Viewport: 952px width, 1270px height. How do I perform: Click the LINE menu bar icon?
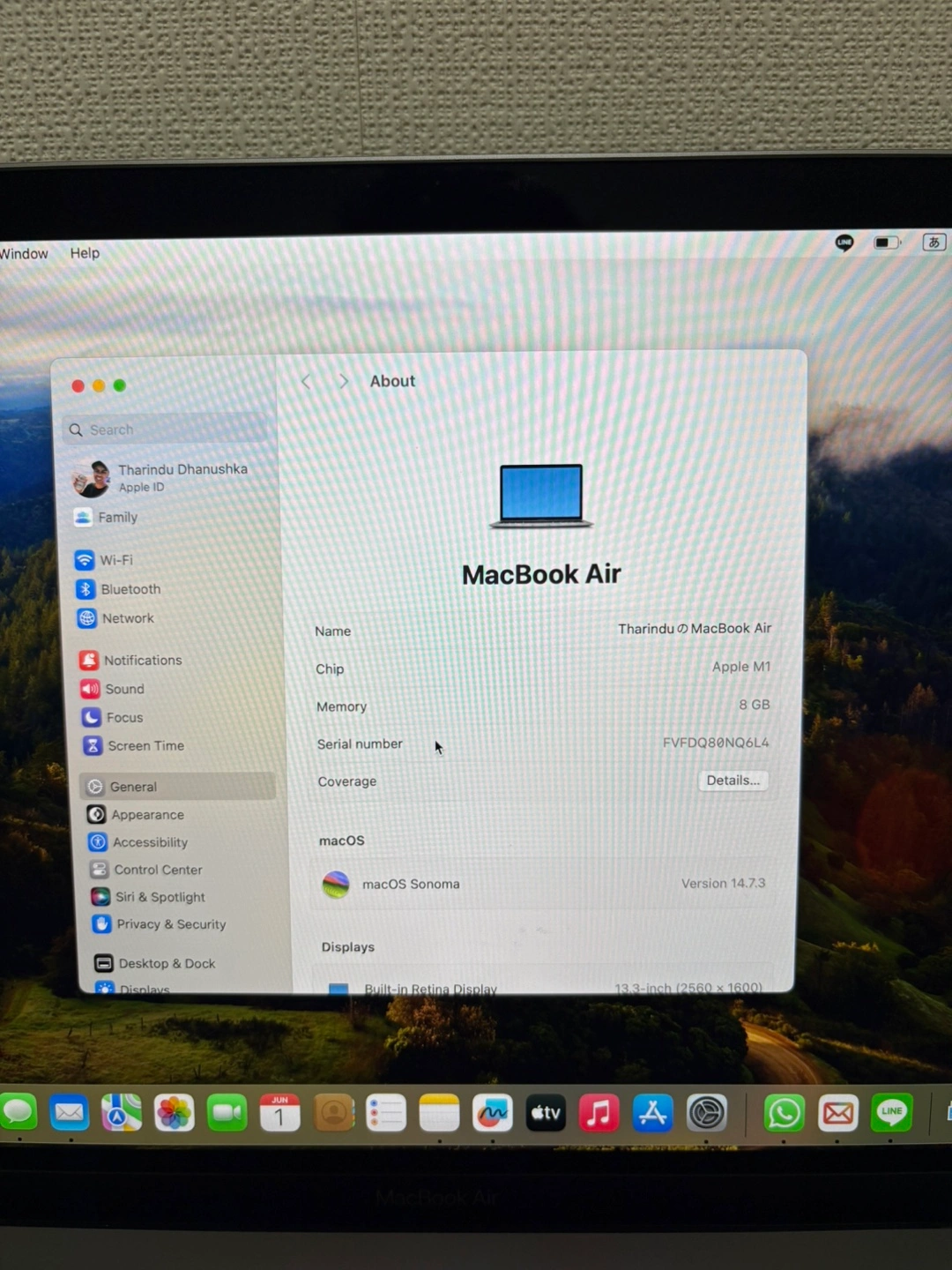click(844, 243)
